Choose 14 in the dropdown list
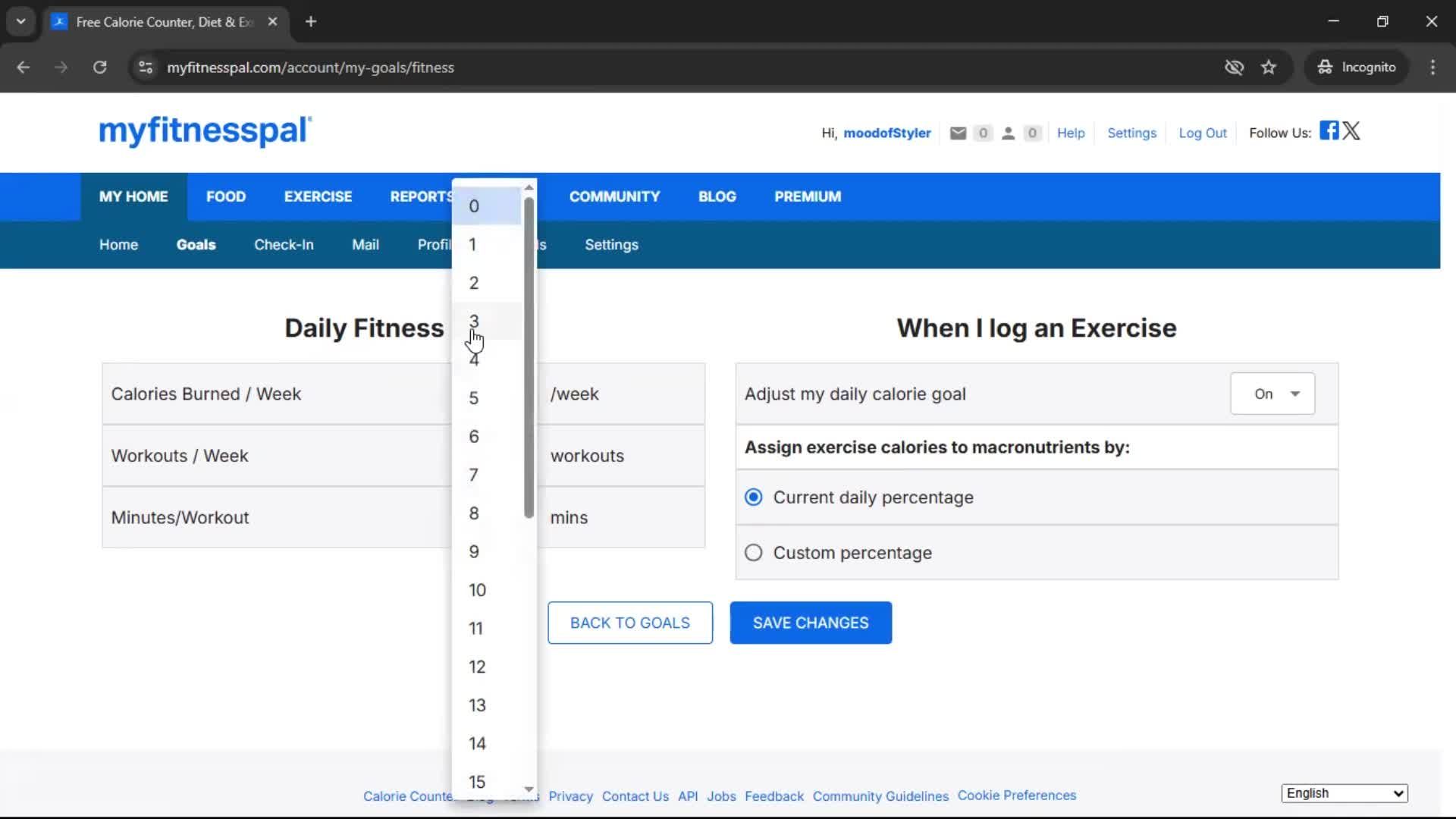The width and height of the screenshot is (1456, 819). (487, 743)
